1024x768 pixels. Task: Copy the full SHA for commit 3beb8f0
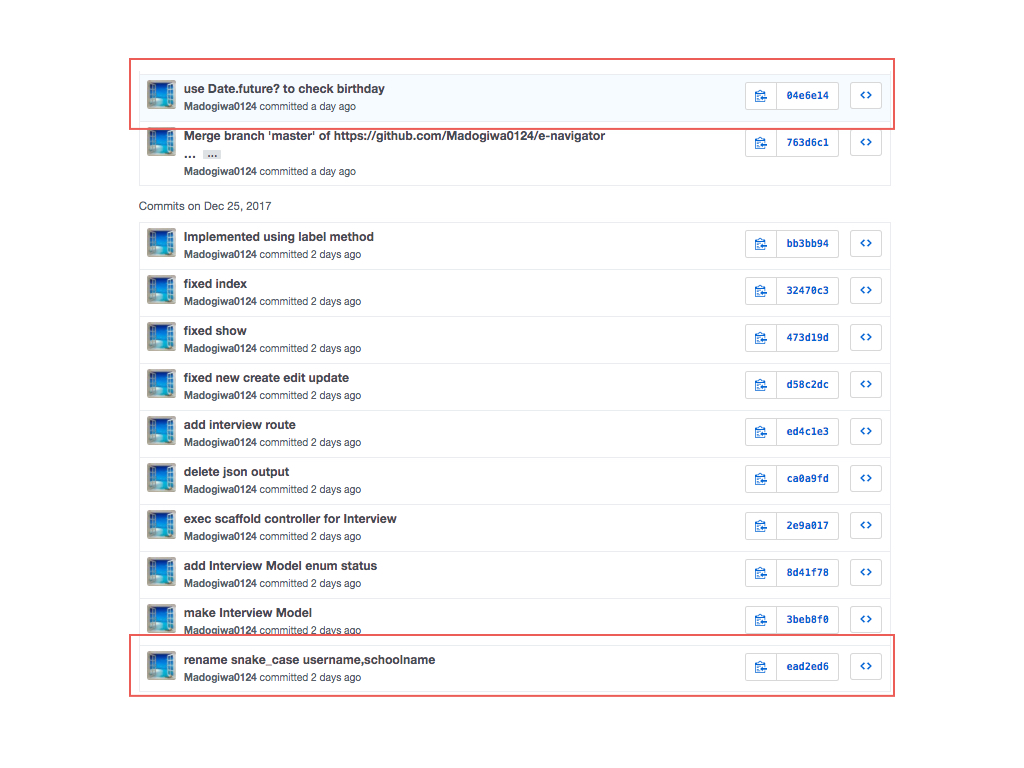pos(761,620)
